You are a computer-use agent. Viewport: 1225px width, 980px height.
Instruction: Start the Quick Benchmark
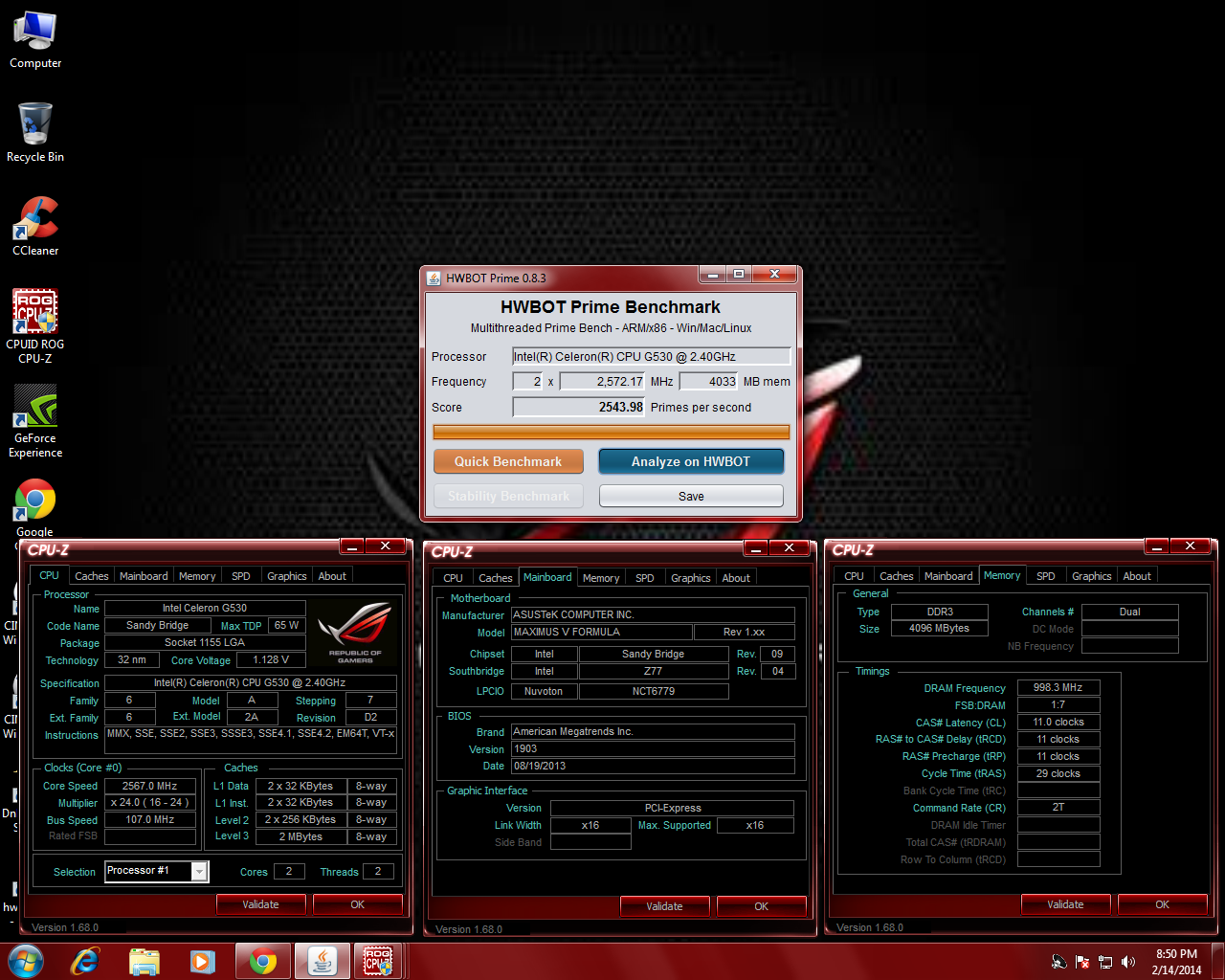pyautogui.click(x=508, y=461)
